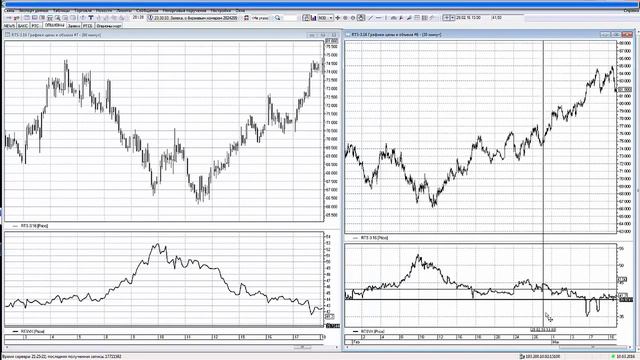Click the left chart horizontal scrollbar thumb
The height and width of the screenshot is (360, 640).
(x=303, y=347)
